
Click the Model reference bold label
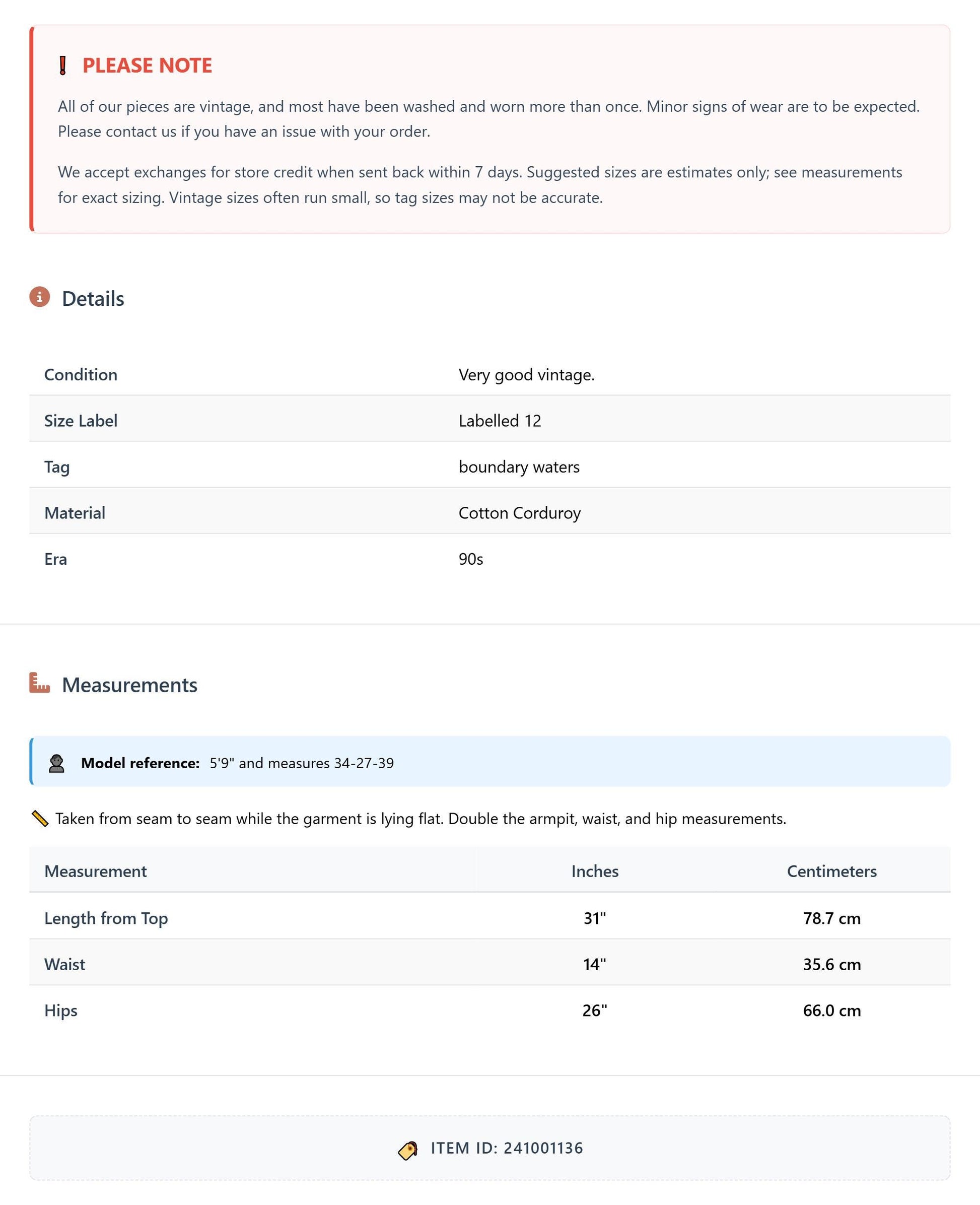pyautogui.click(x=141, y=763)
